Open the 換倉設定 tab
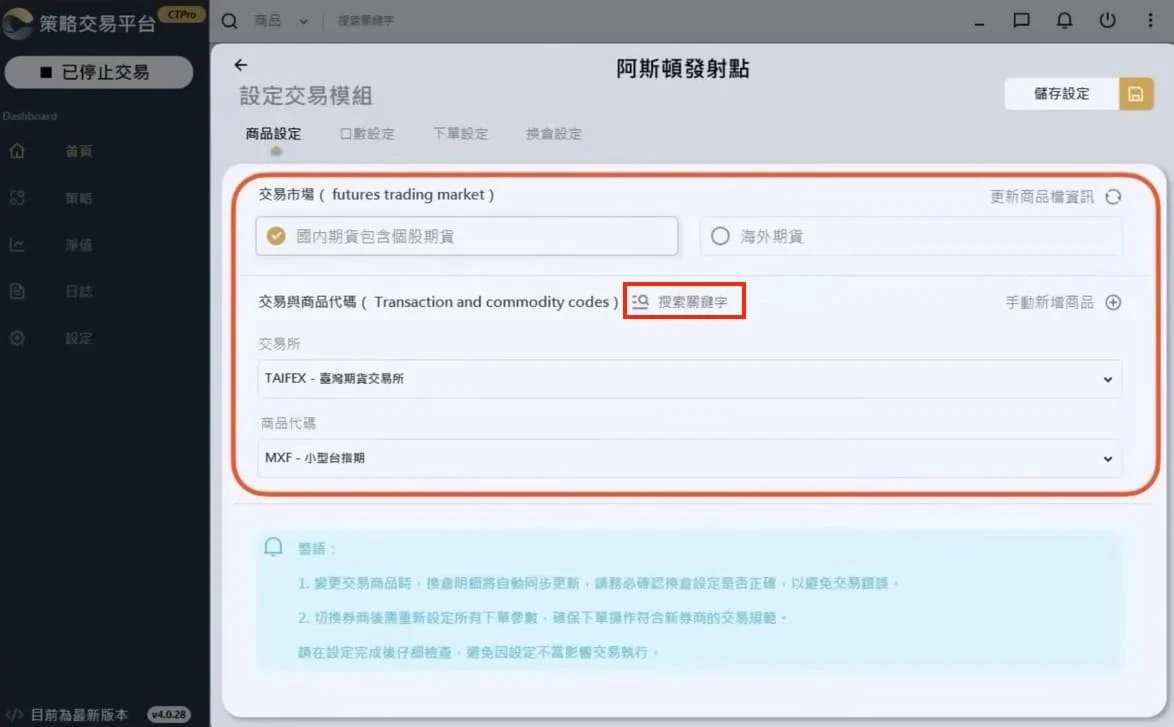The image size is (1174, 727). coord(553,132)
